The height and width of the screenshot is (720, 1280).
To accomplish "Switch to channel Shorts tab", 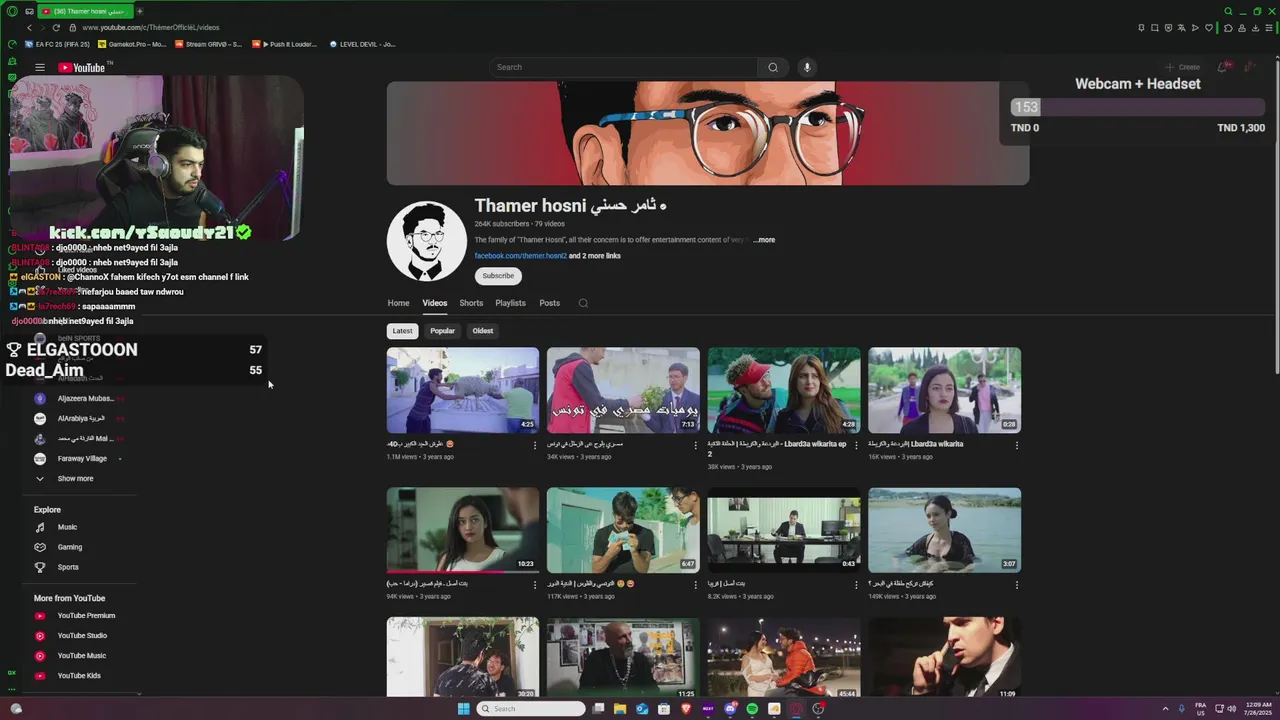I will click(x=471, y=303).
